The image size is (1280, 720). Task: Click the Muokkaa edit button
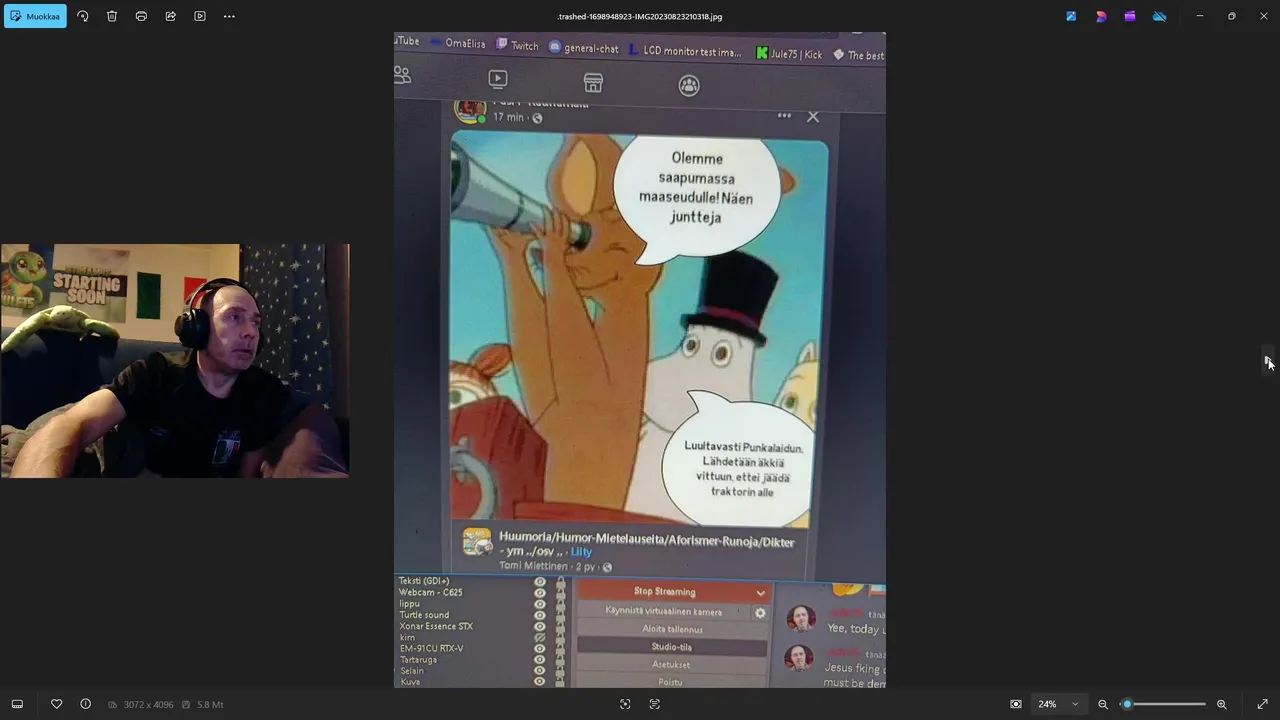pyautogui.click(x=35, y=16)
